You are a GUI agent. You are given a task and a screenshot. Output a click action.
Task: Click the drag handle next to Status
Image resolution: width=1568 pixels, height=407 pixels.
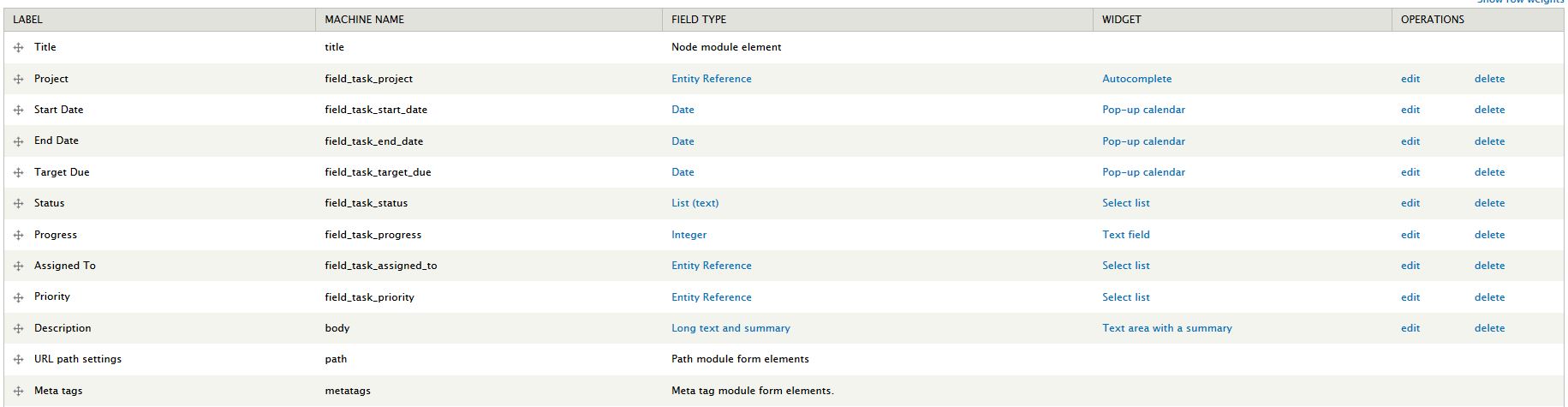[x=19, y=204]
